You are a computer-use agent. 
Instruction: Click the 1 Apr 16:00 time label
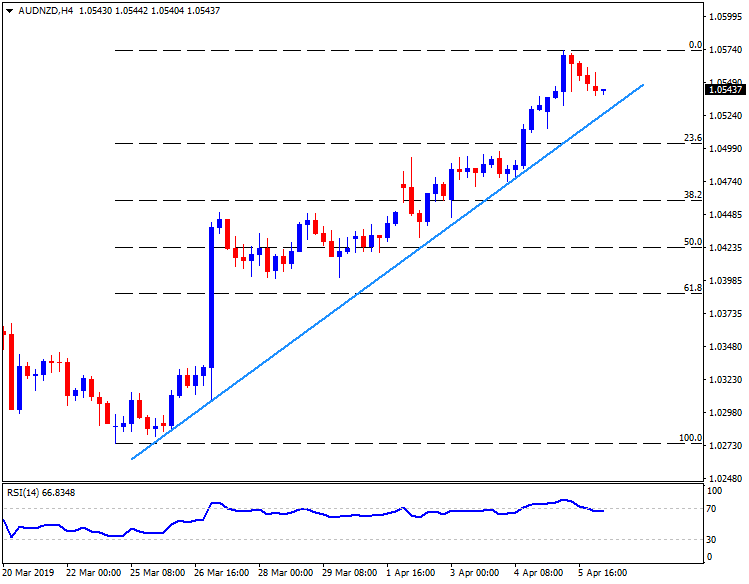pyautogui.click(x=411, y=573)
